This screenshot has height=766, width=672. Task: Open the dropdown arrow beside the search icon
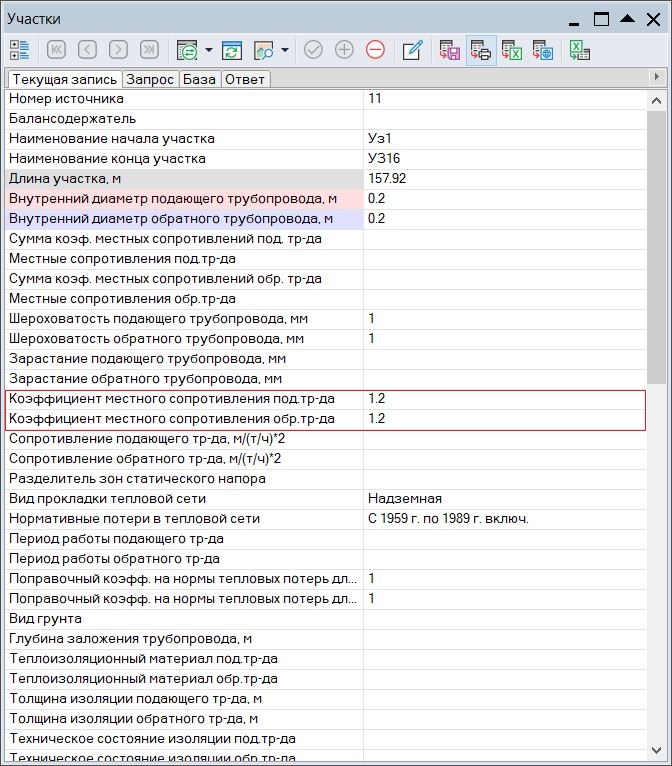[285, 49]
